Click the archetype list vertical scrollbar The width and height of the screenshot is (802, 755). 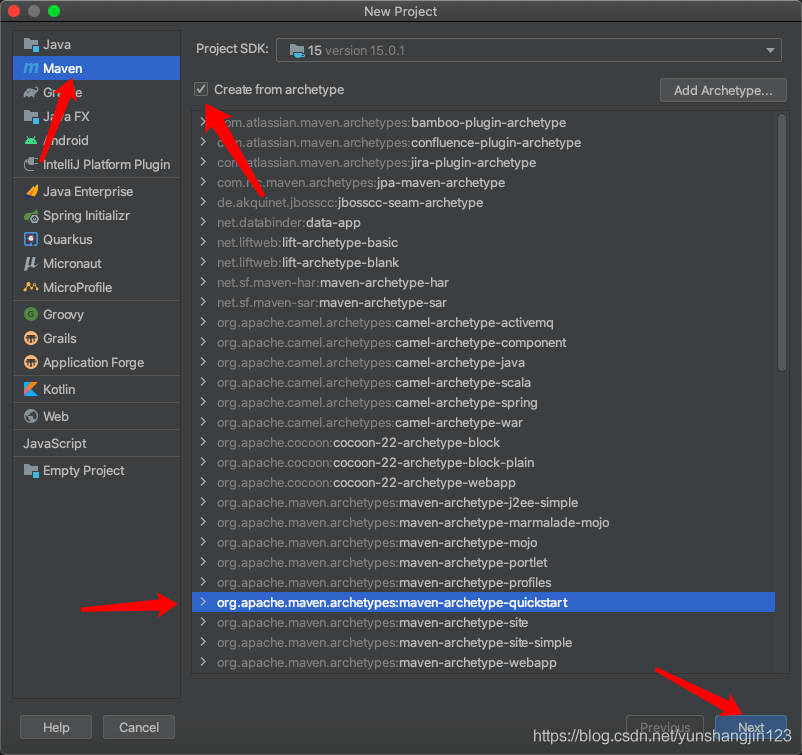(781, 242)
